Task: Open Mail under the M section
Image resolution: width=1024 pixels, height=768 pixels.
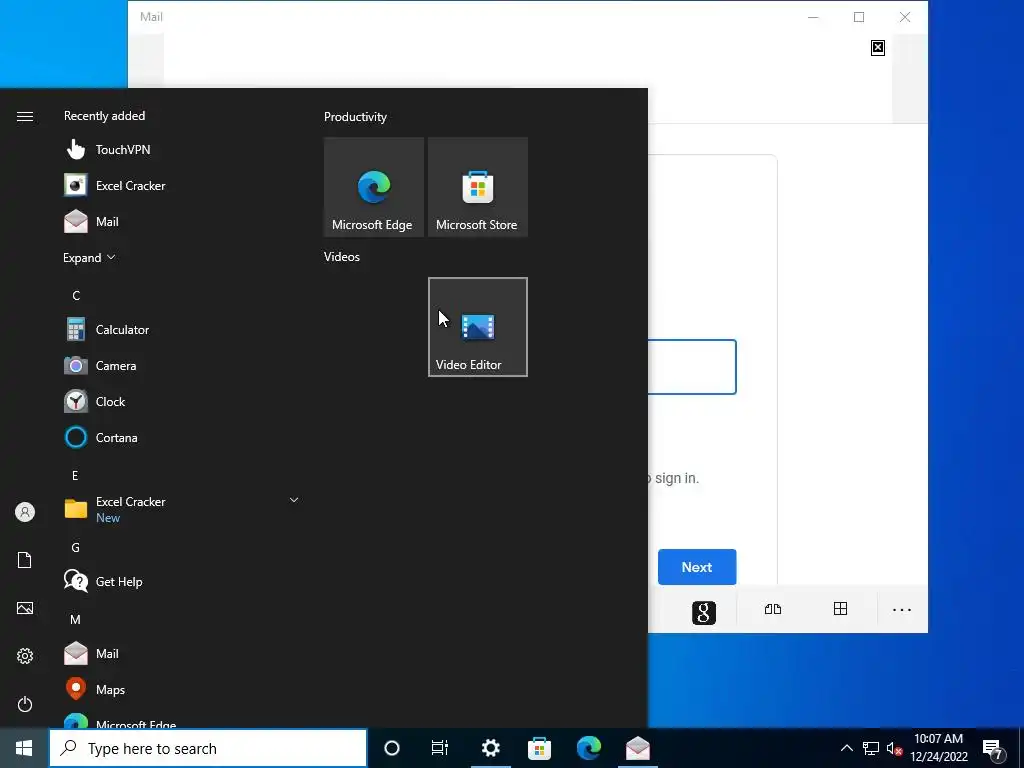Action: [180, 653]
